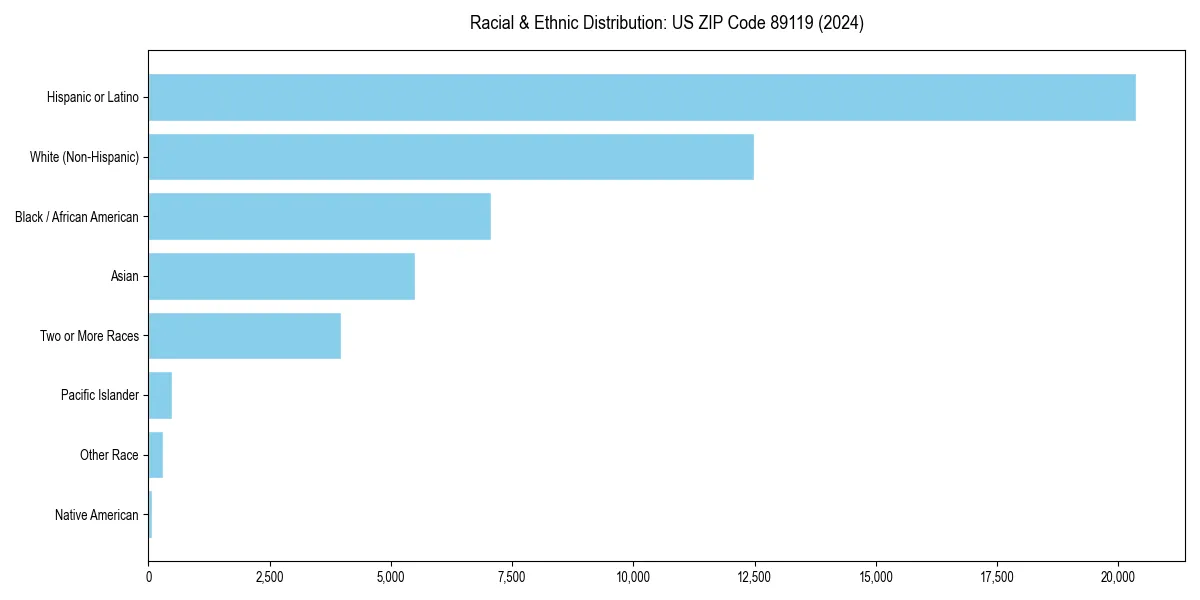Select the Two or More Races label
Image resolution: width=1200 pixels, height=600 pixels.
(90, 335)
